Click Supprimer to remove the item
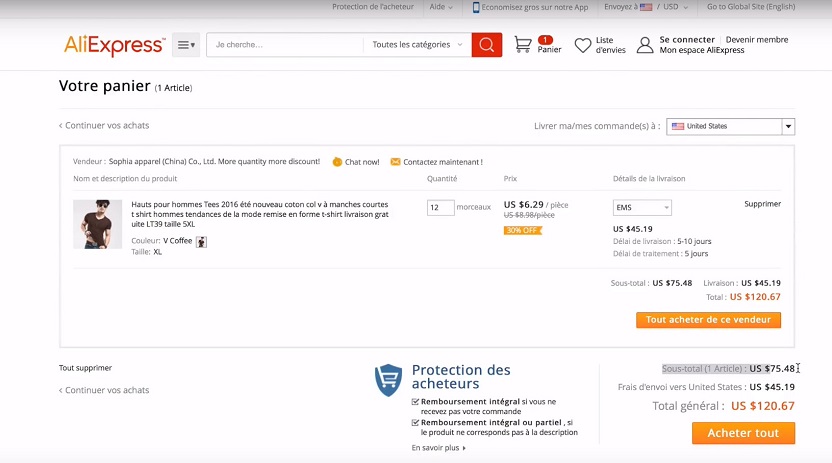832x463 pixels. pos(762,204)
